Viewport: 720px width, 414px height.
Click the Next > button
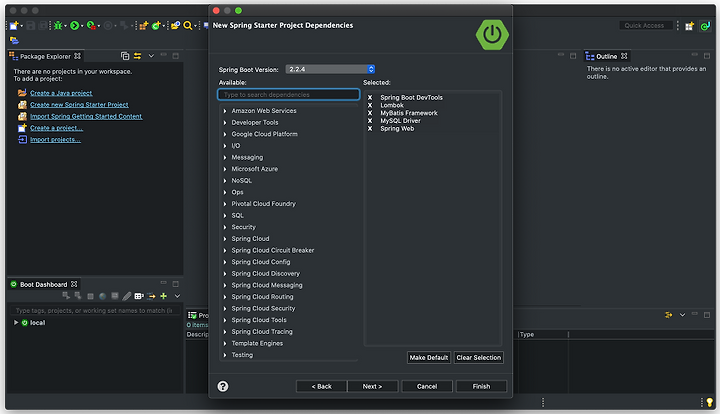pos(372,386)
